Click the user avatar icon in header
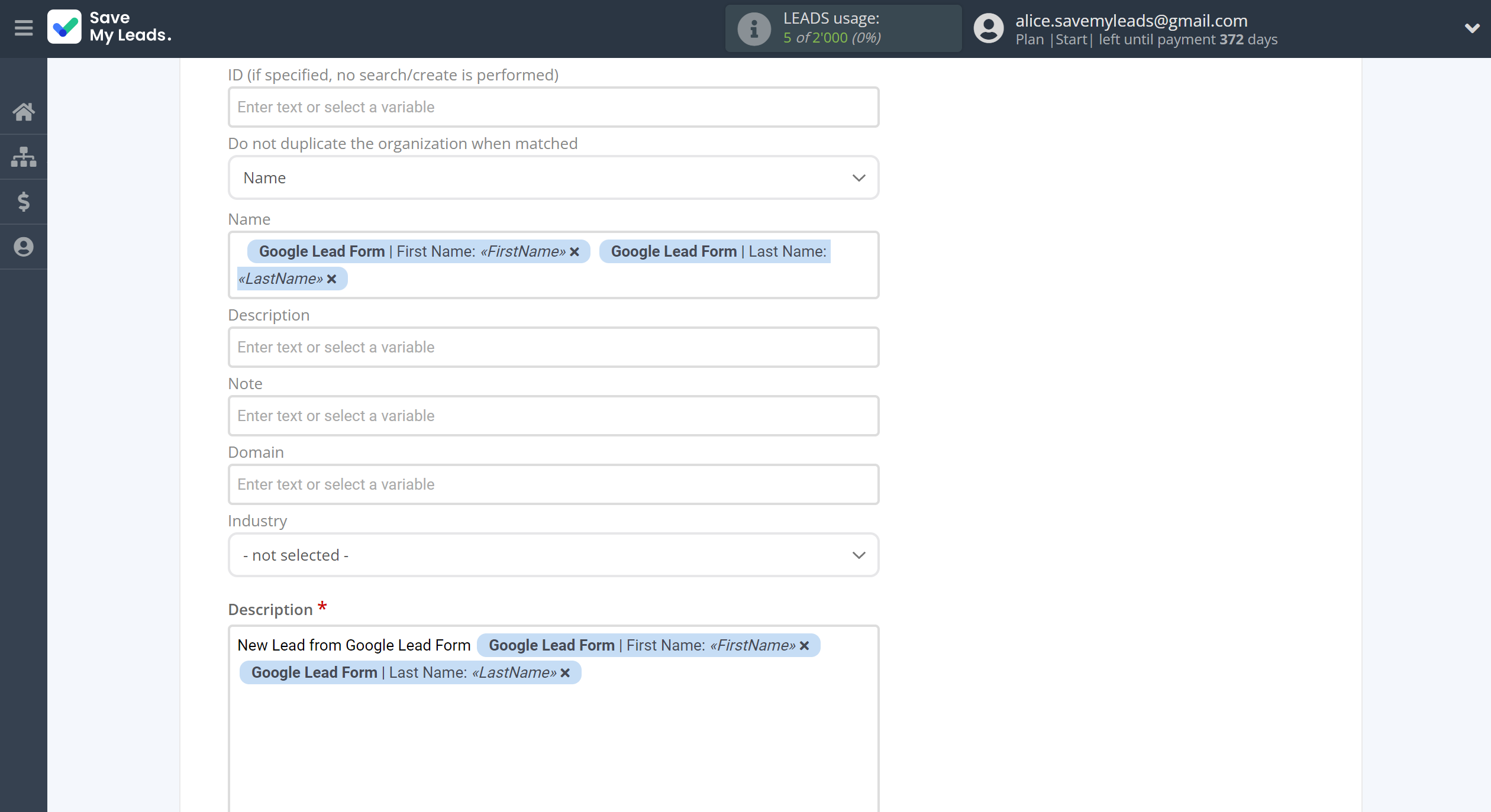 point(989,28)
